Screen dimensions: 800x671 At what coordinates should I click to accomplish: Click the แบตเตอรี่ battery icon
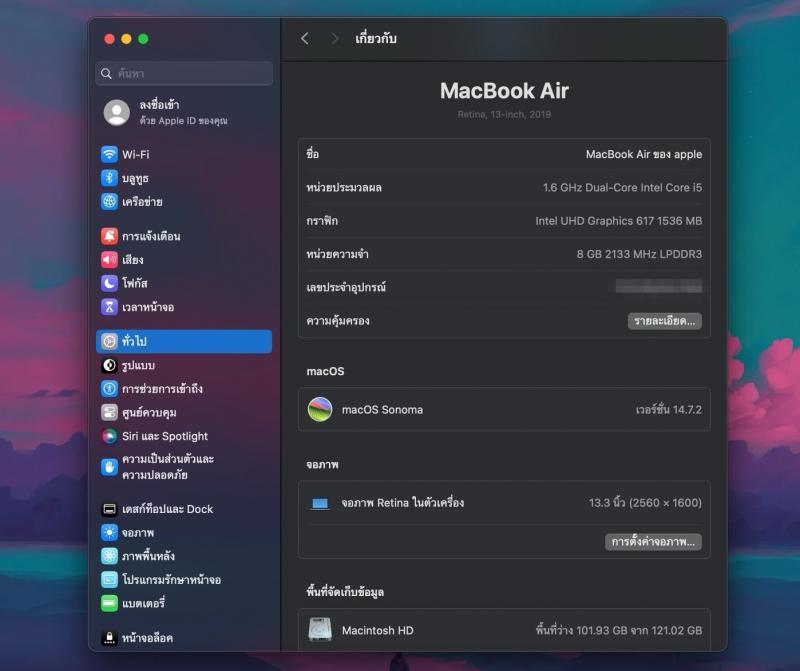coord(110,603)
